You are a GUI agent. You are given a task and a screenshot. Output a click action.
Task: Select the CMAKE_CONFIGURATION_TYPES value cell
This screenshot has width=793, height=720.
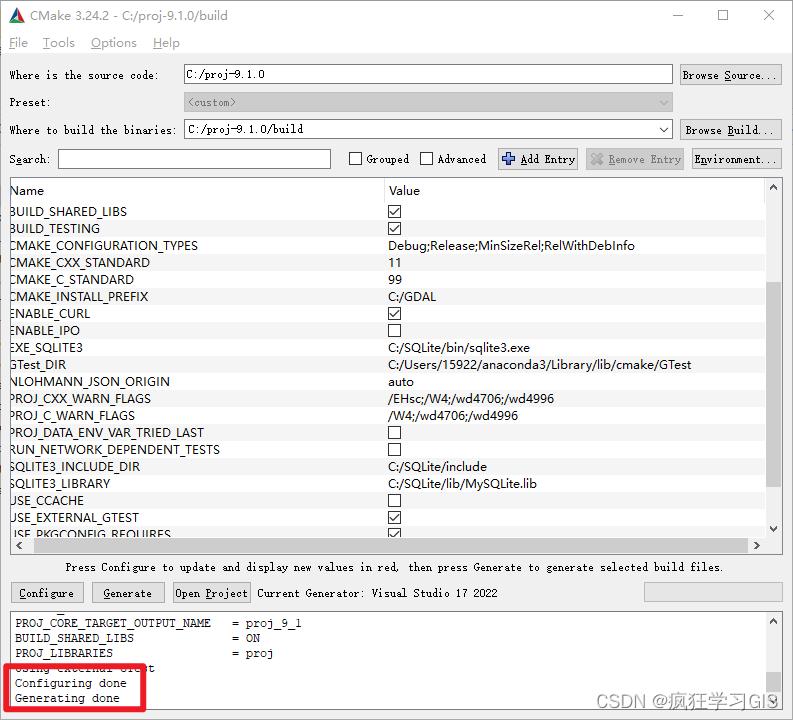[511, 246]
